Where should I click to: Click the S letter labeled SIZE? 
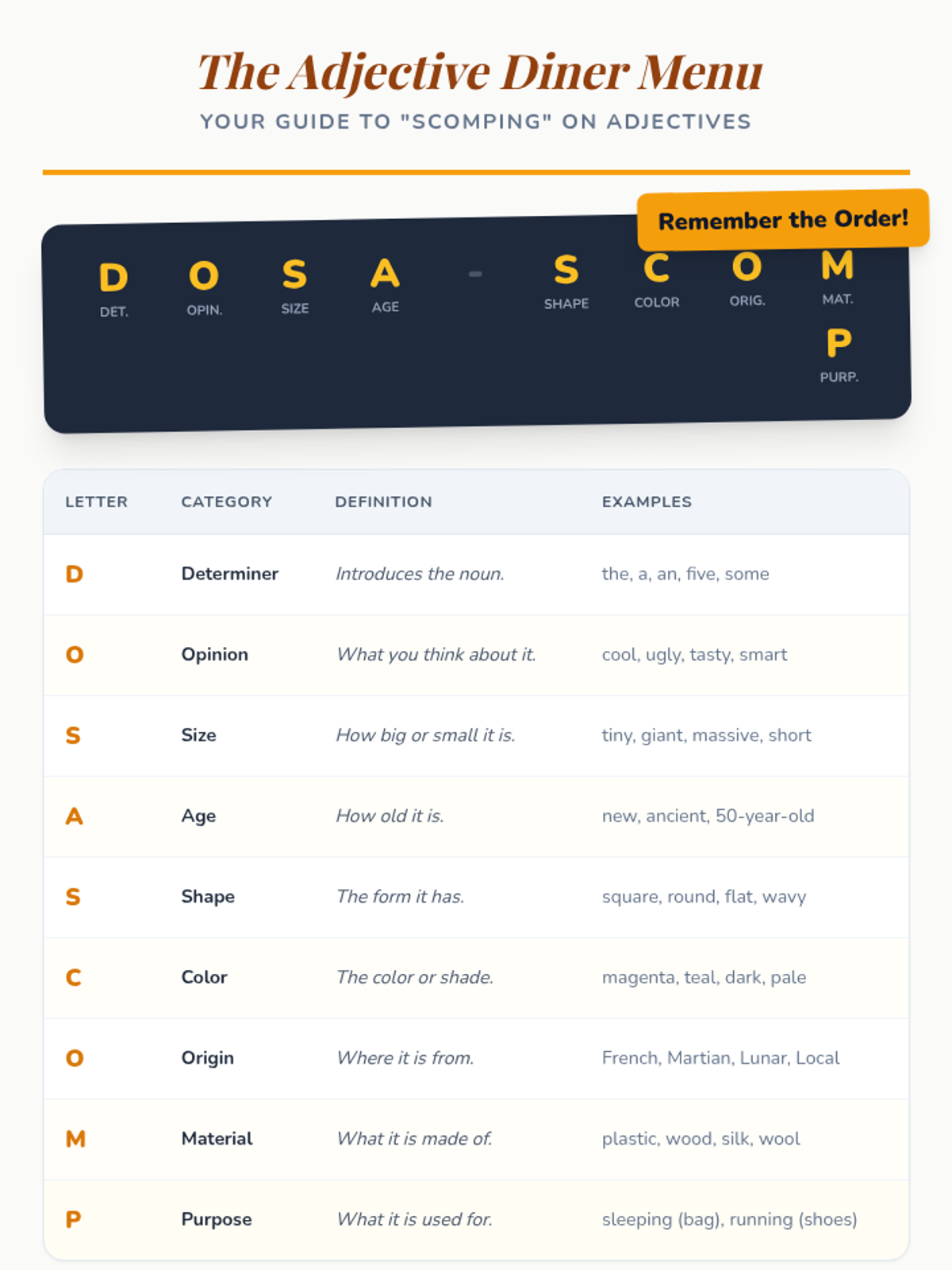pos(294,275)
